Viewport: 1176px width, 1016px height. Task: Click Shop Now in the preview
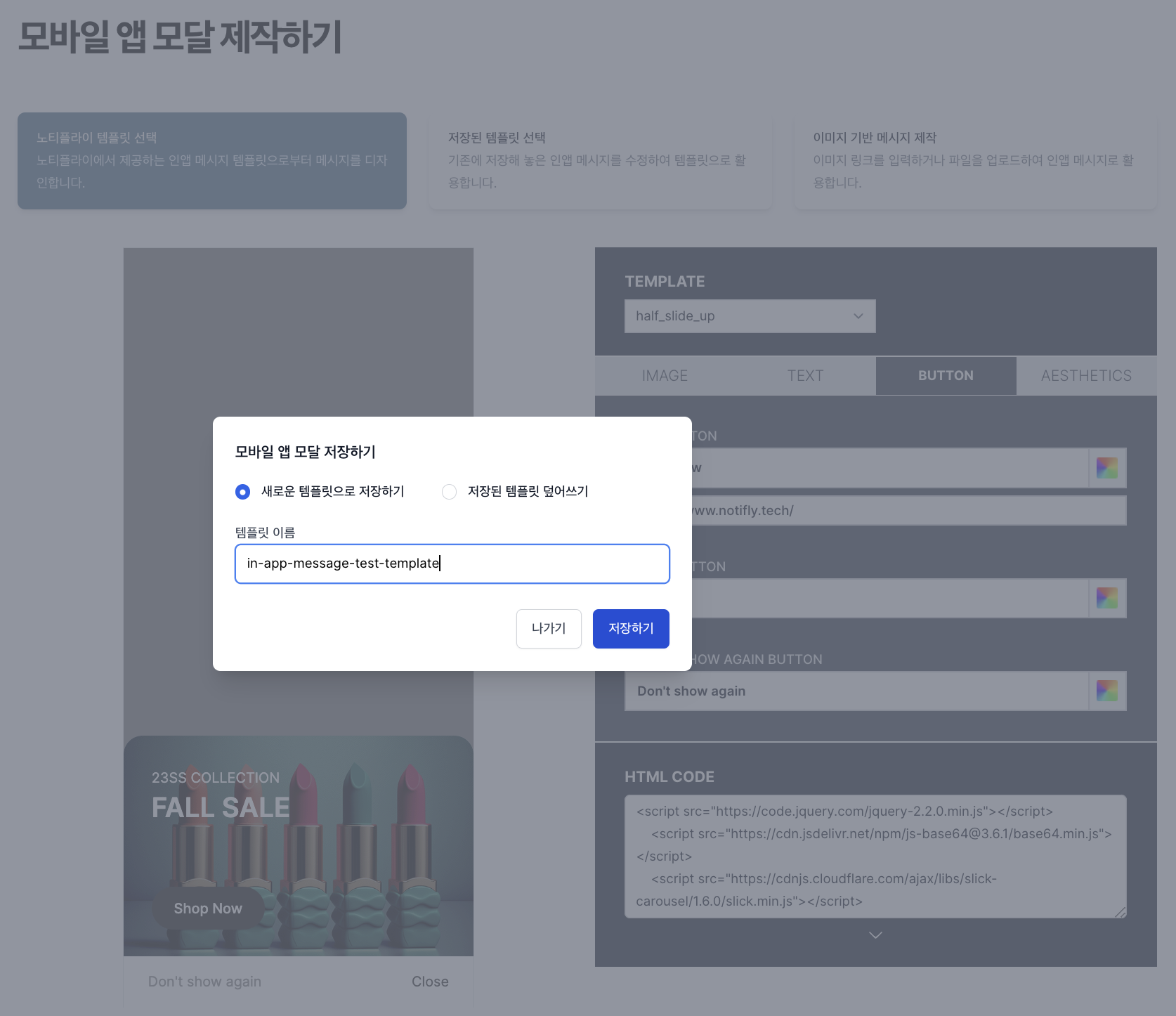(x=207, y=908)
